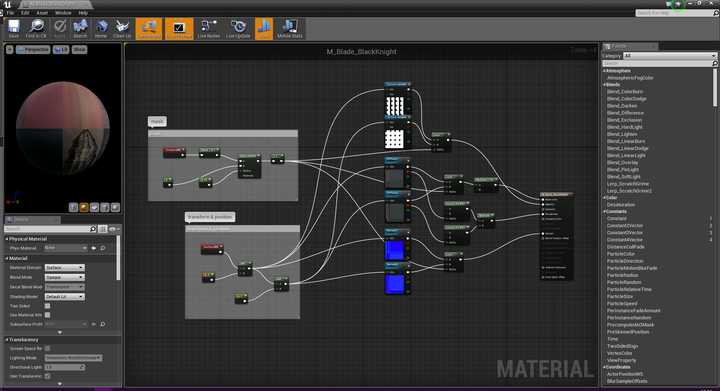Select the Palette tab

(630, 46)
